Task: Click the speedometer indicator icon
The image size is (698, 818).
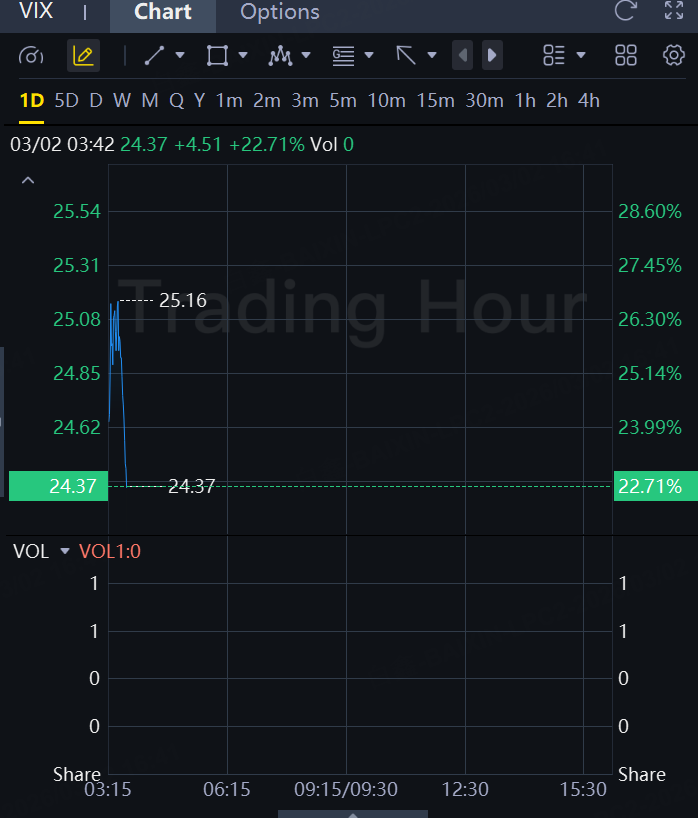Action: coord(31,55)
